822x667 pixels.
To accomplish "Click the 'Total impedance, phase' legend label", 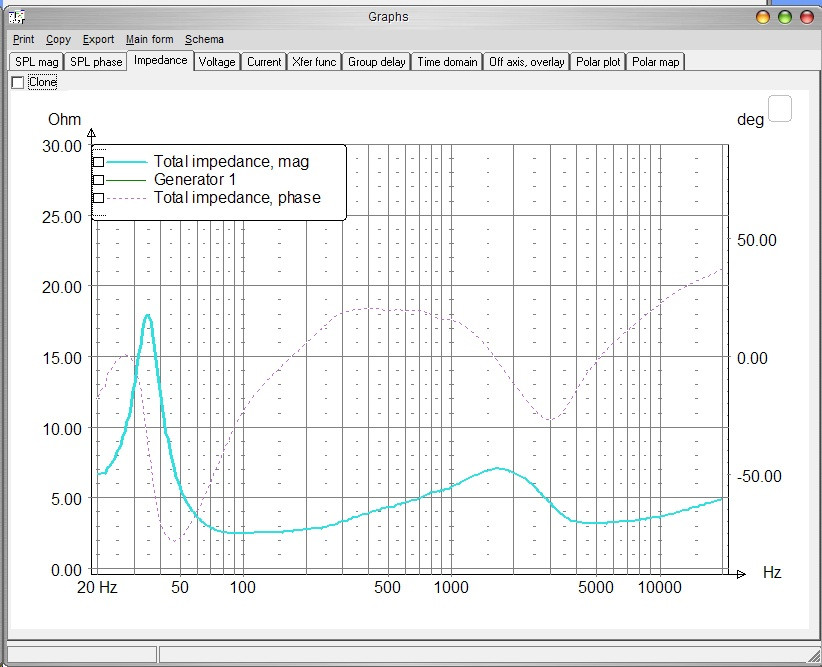I will pyautogui.click(x=237, y=197).
